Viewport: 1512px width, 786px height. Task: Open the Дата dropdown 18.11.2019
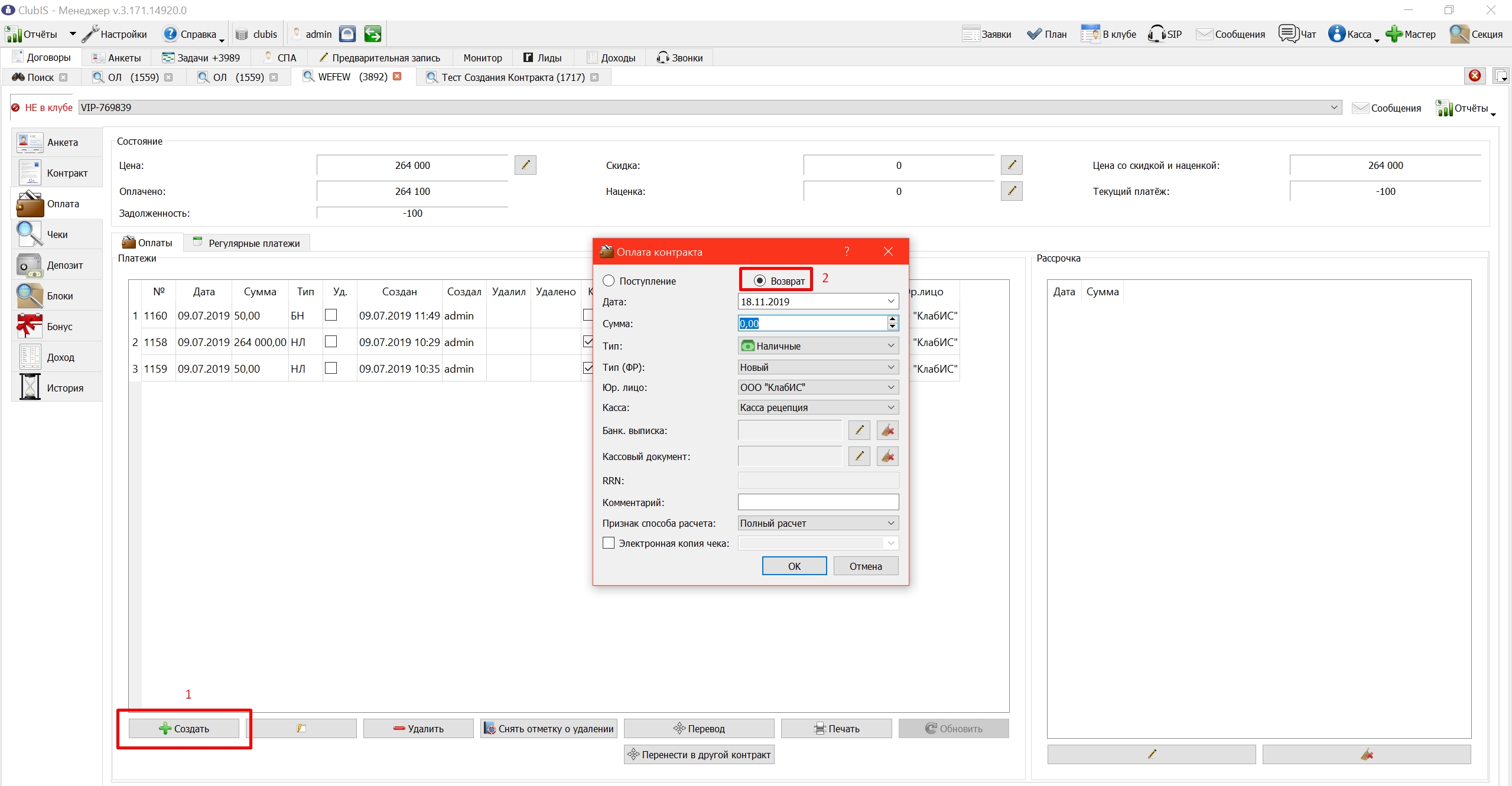pyautogui.click(x=891, y=301)
